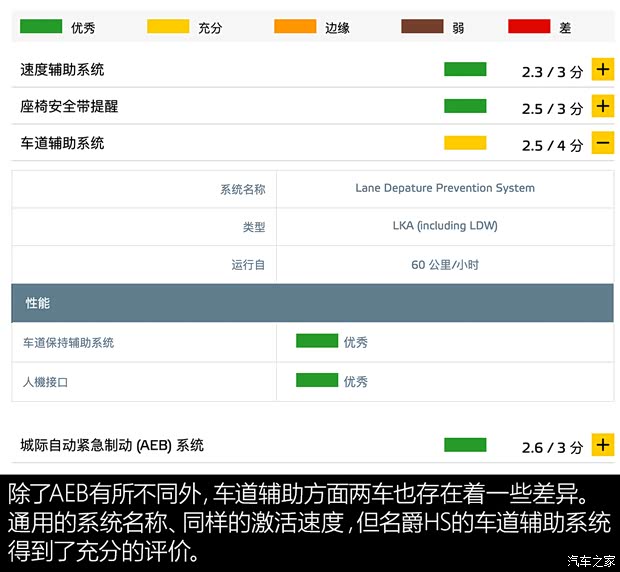Select the 车道辅助系统 heading
This screenshot has height=572, width=620.
point(62,143)
